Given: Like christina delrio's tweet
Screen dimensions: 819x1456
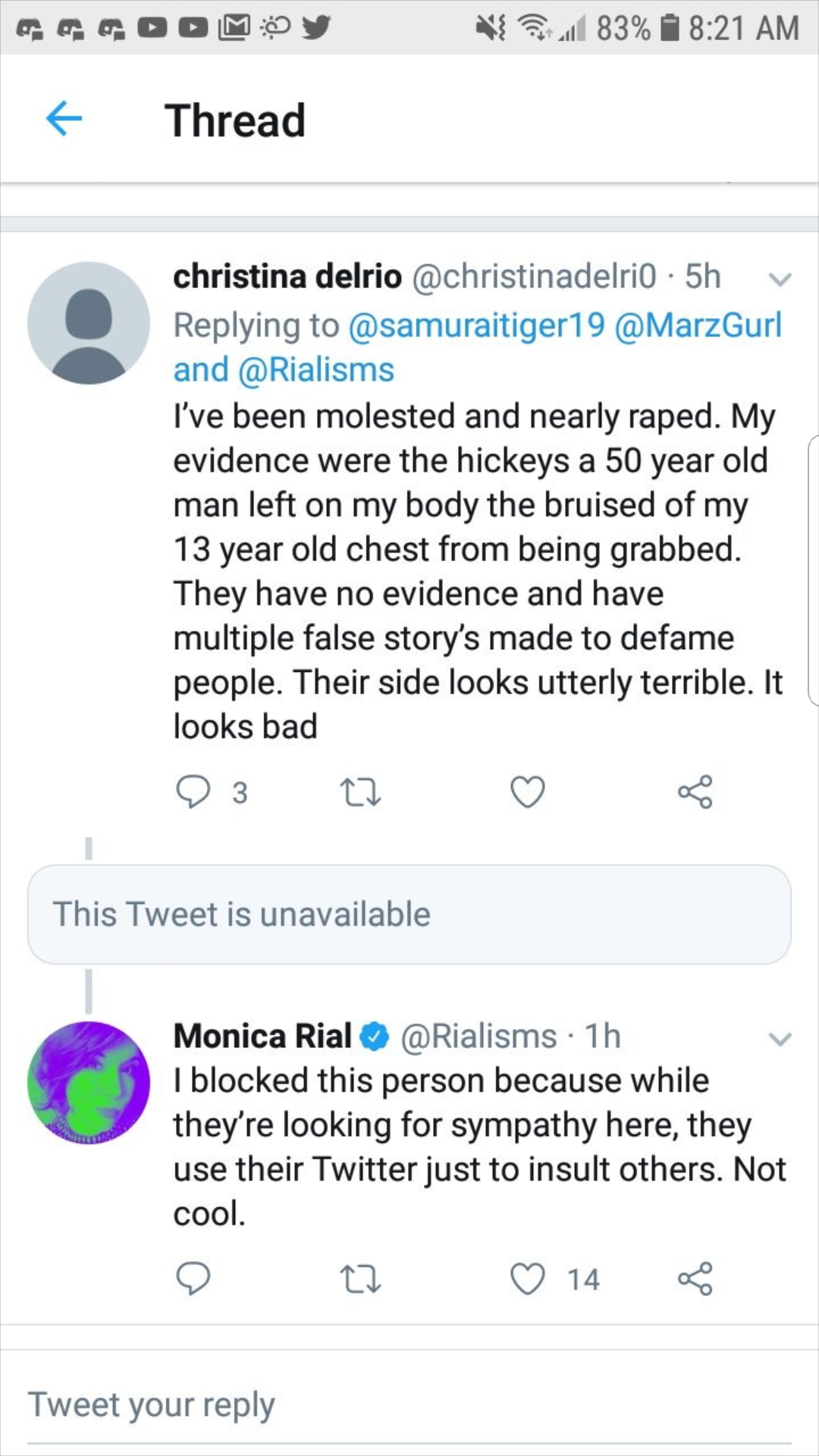Looking at the screenshot, I should (527, 792).
